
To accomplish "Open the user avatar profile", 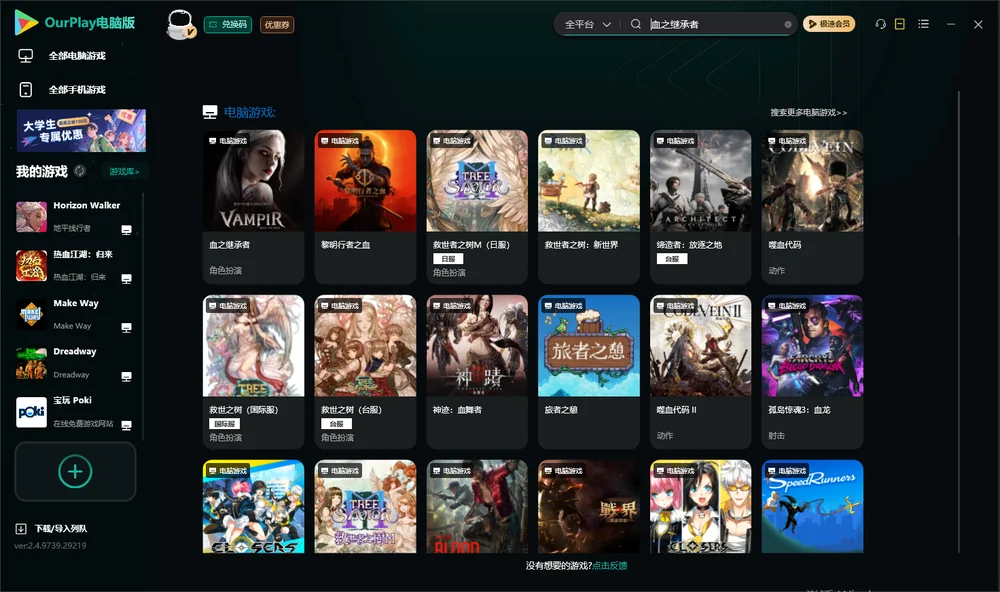I will tap(180, 25).
